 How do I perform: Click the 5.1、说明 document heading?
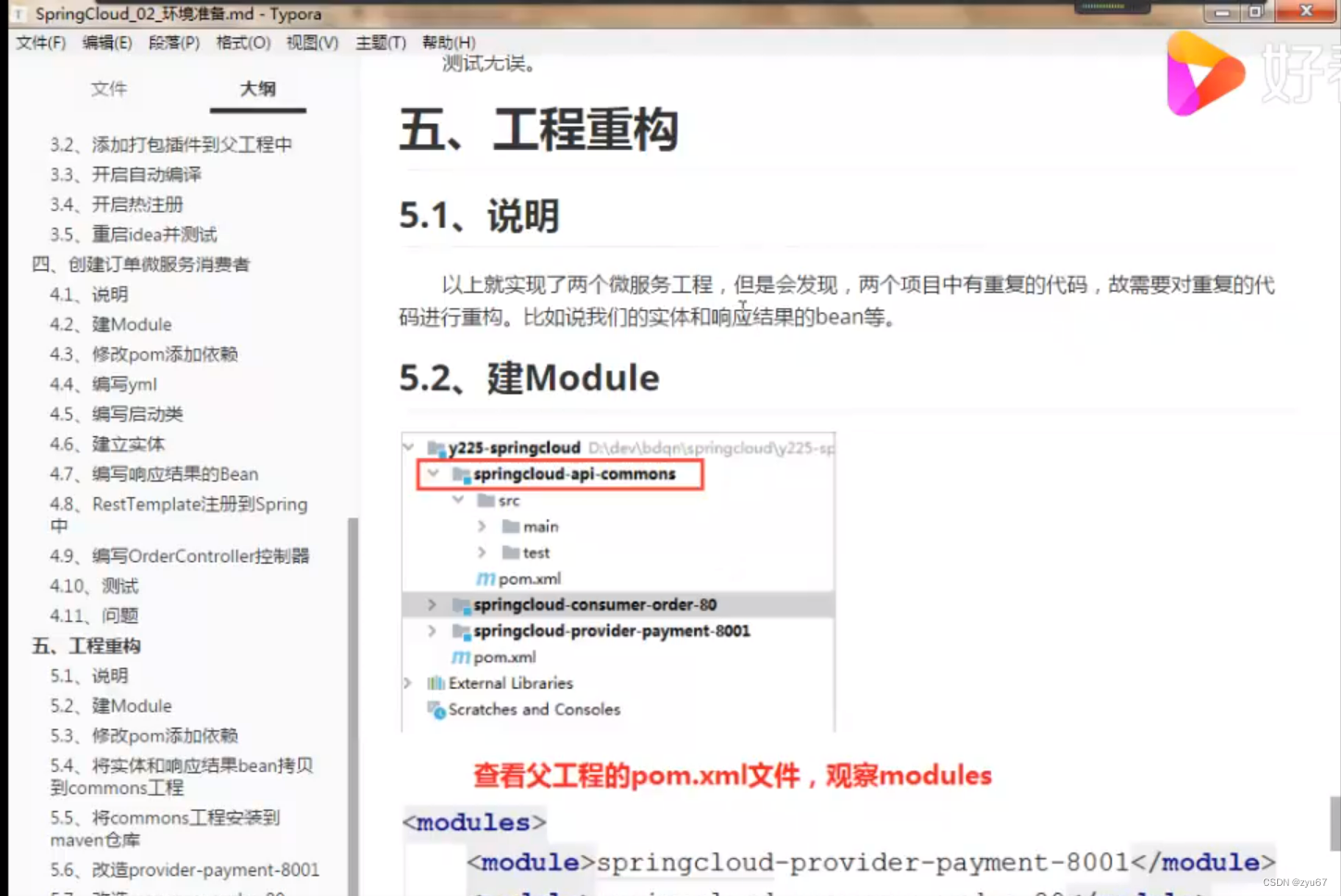(478, 216)
